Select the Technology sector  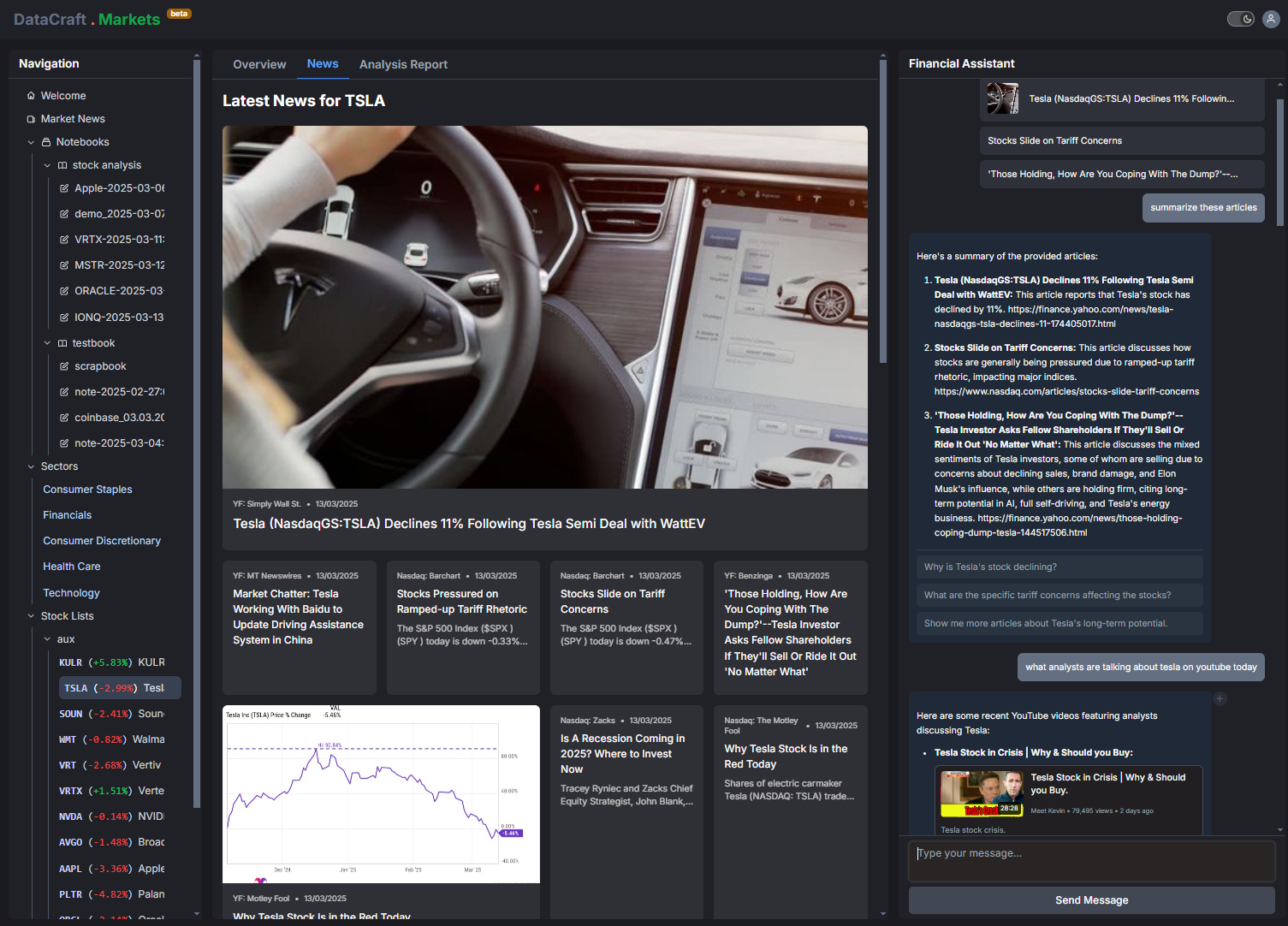coord(71,593)
